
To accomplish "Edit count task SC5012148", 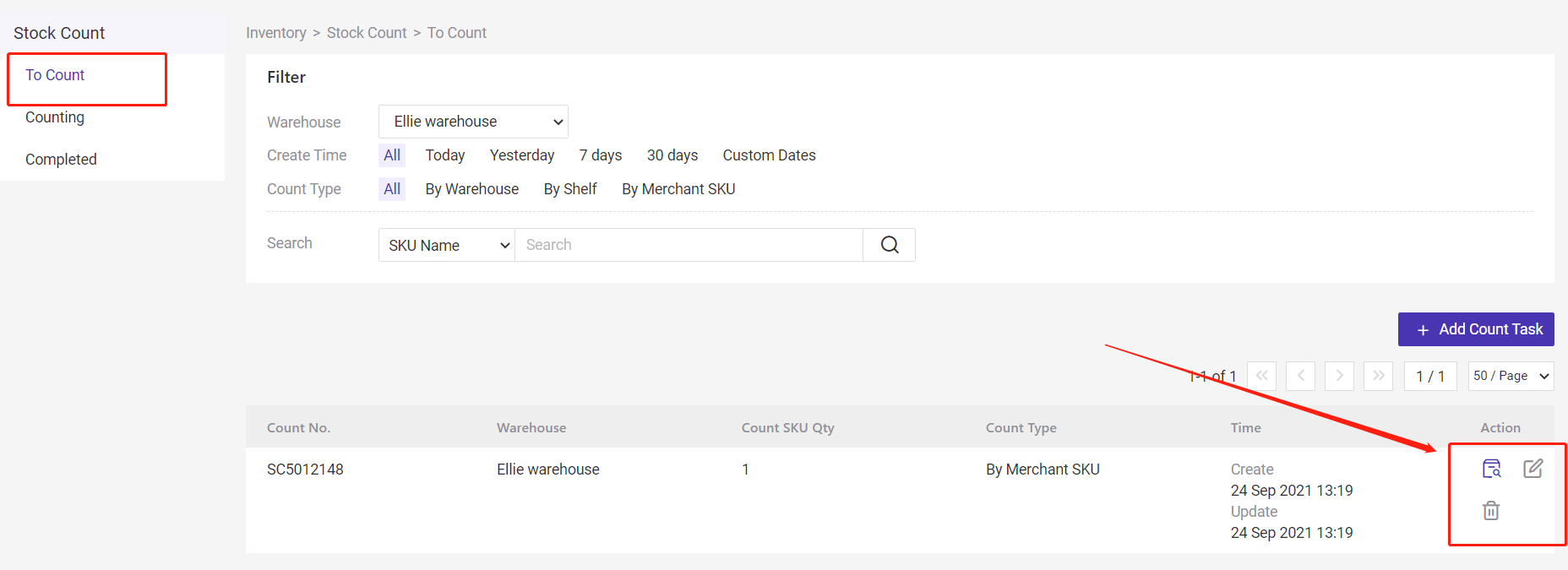I will tap(1533, 469).
